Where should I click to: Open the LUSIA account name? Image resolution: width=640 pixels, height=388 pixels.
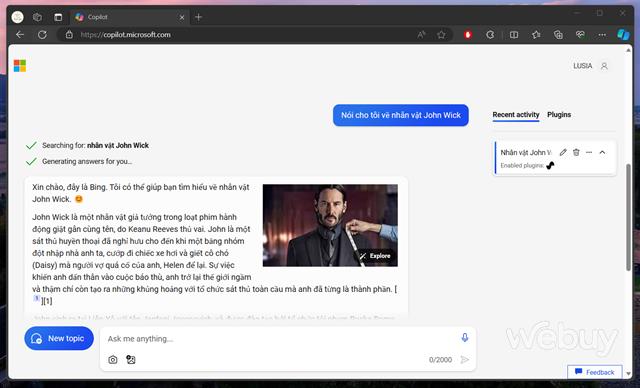pos(582,66)
